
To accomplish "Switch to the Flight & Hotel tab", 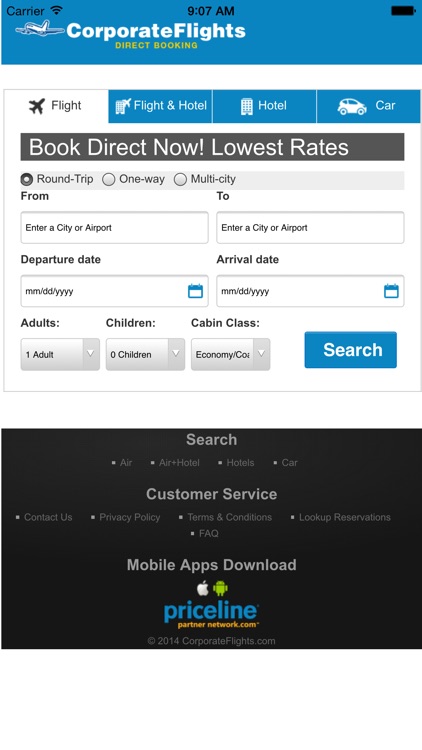I will [x=160, y=106].
